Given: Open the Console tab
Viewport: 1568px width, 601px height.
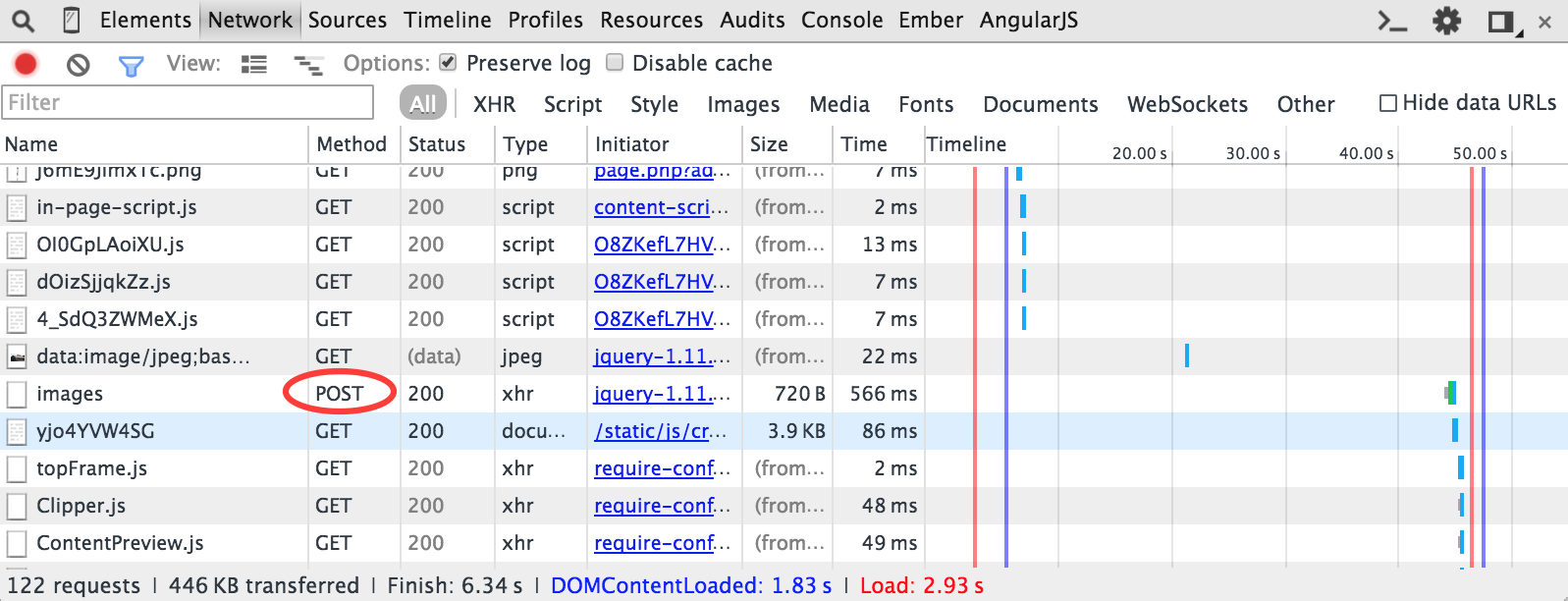Looking at the screenshot, I should click(841, 20).
